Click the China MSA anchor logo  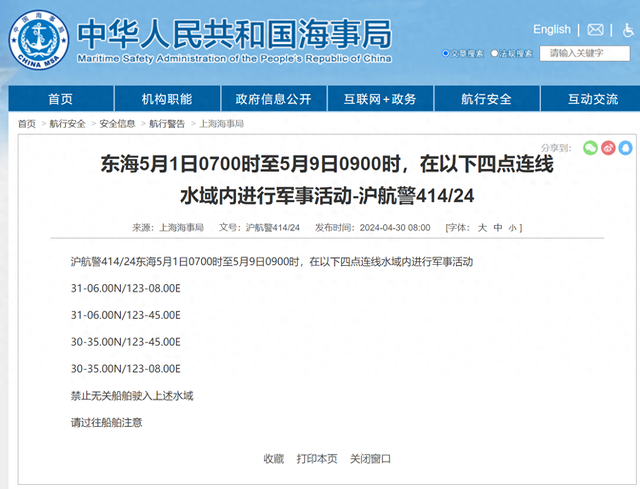pos(39,40)
